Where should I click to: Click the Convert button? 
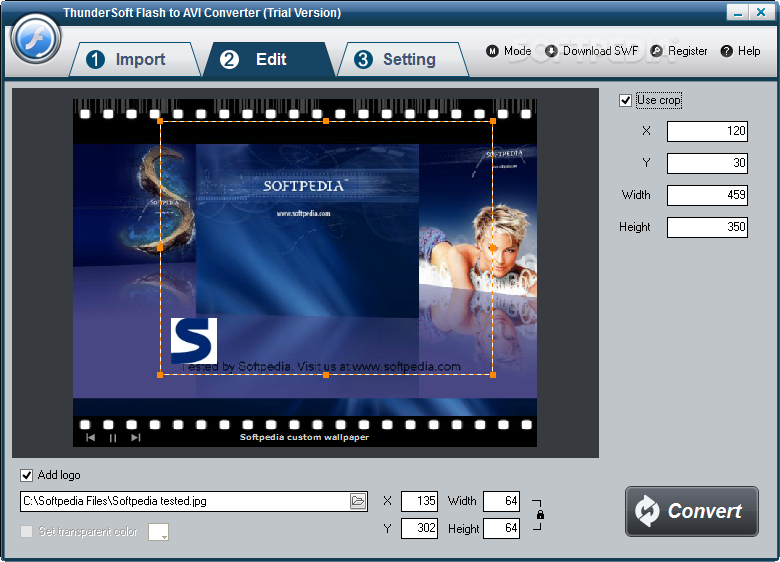tap(692, 511)
